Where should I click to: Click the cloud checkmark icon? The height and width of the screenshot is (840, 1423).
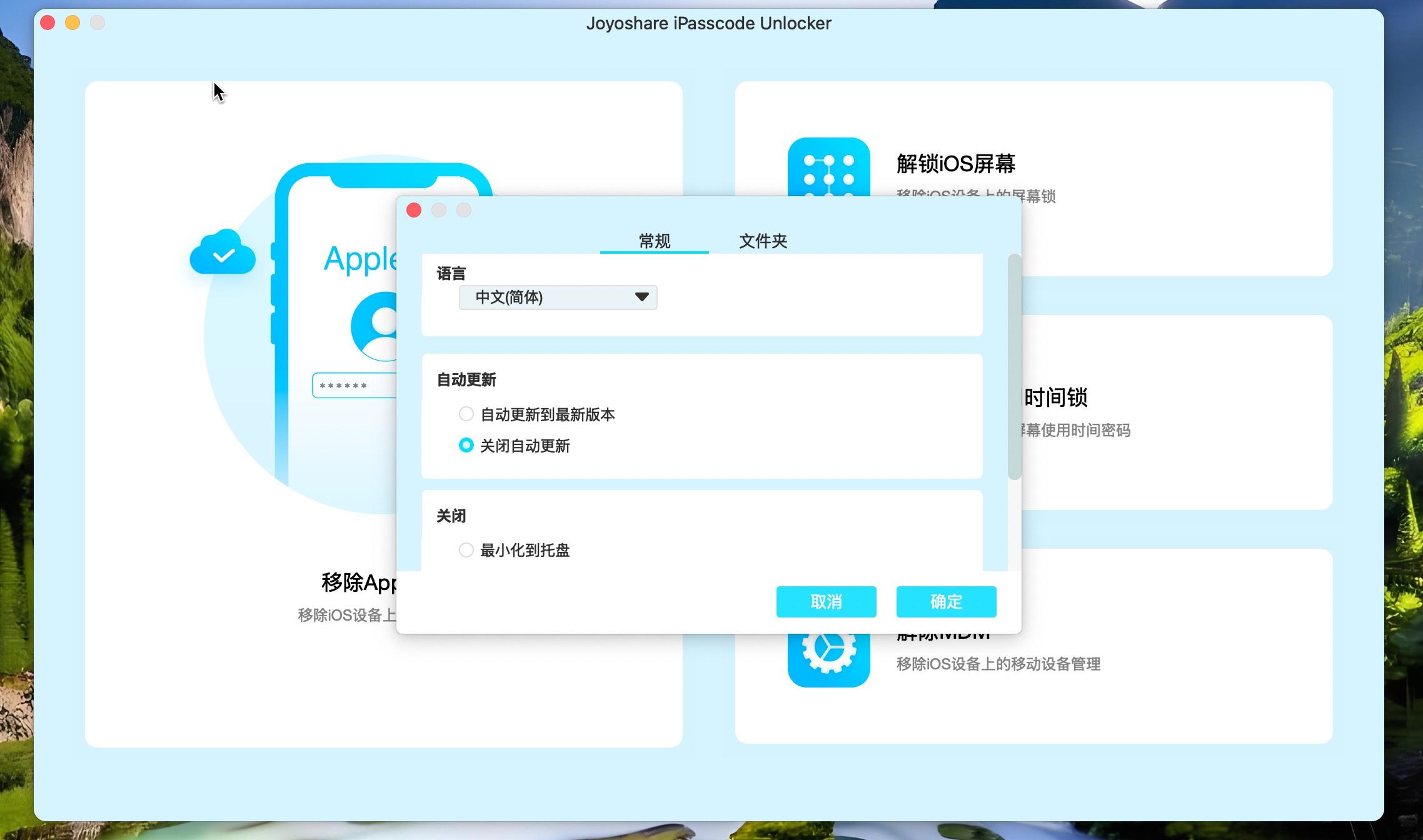coord(223,252)
